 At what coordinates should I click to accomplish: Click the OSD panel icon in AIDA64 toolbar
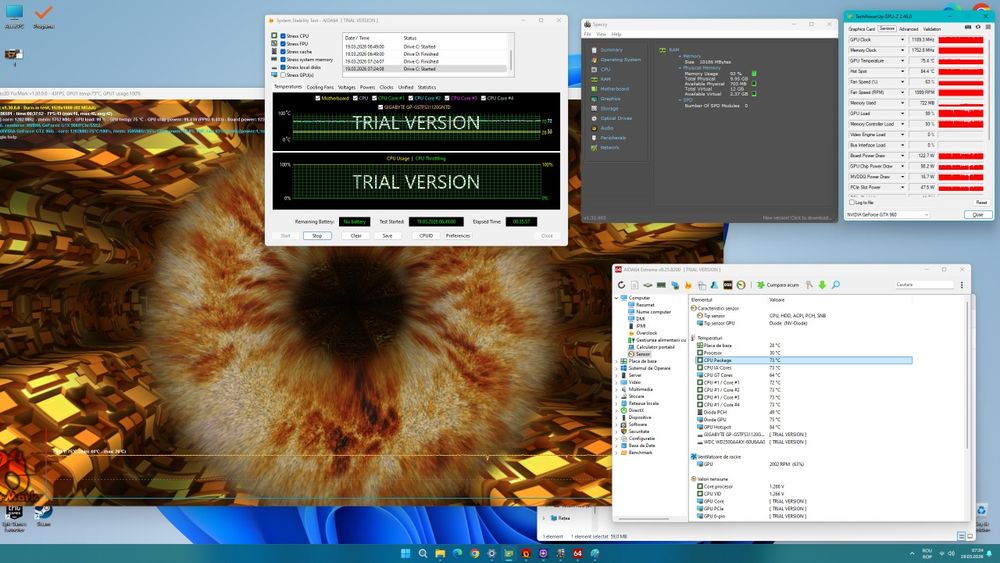[728, 284]
